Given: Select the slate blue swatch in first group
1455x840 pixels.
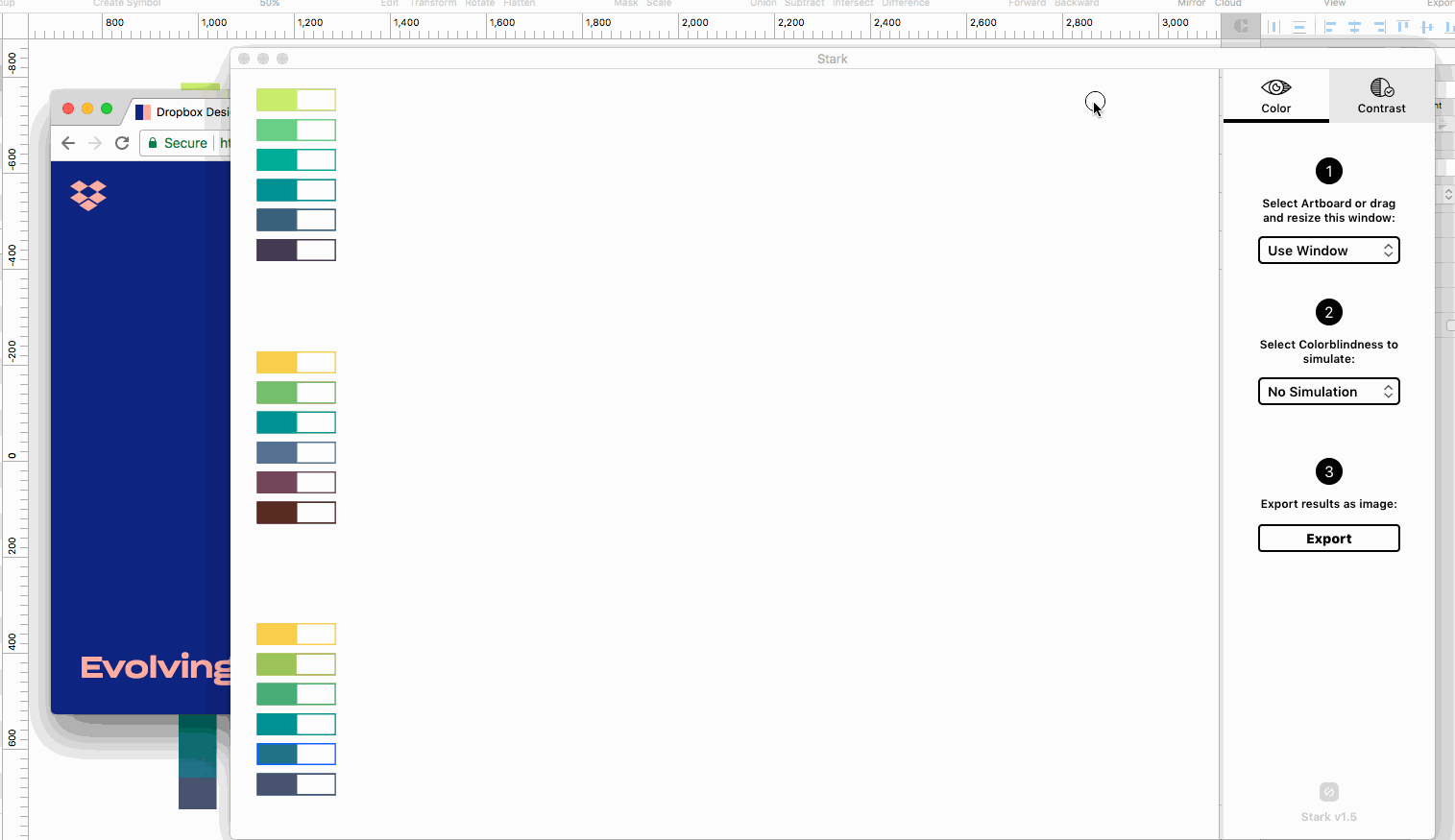Looking at the screenshot, I should [296, 220].
